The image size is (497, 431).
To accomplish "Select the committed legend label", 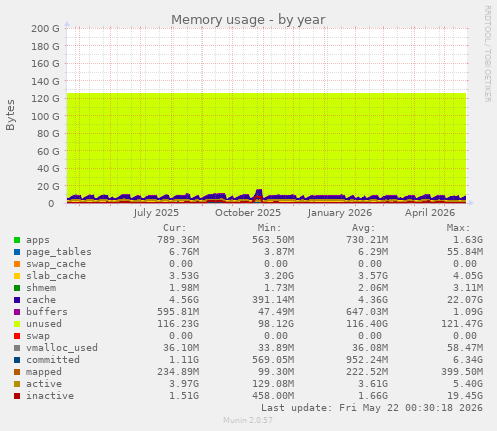I will click(x=53, y=360).
